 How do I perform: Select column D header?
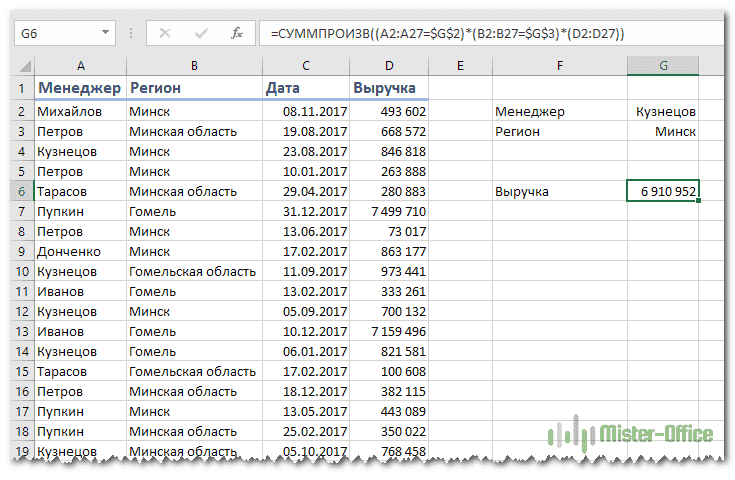[x=389, y=65]
